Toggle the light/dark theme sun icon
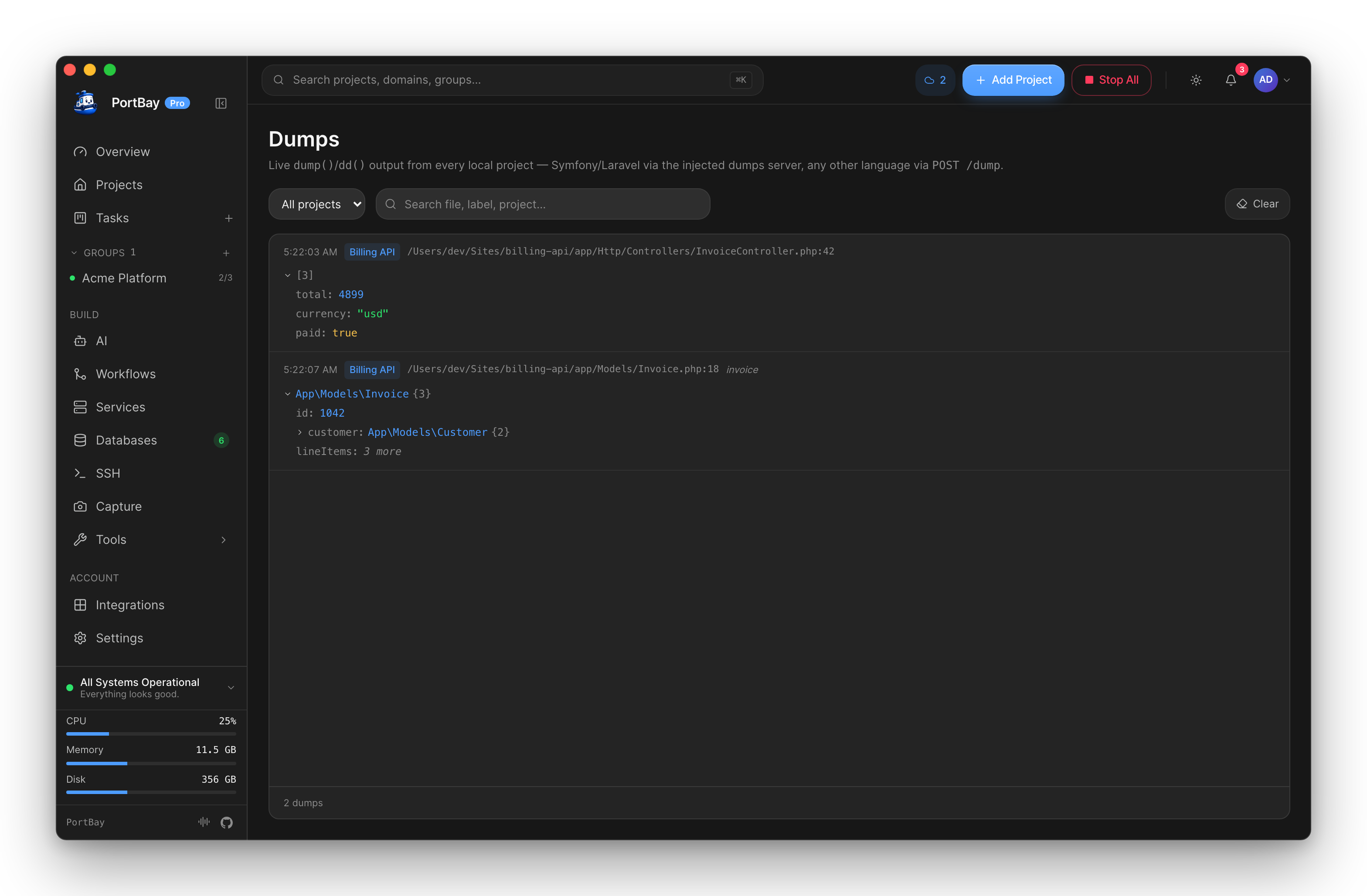This screenshot has width=1367, height=896. tap(1196, 81)
